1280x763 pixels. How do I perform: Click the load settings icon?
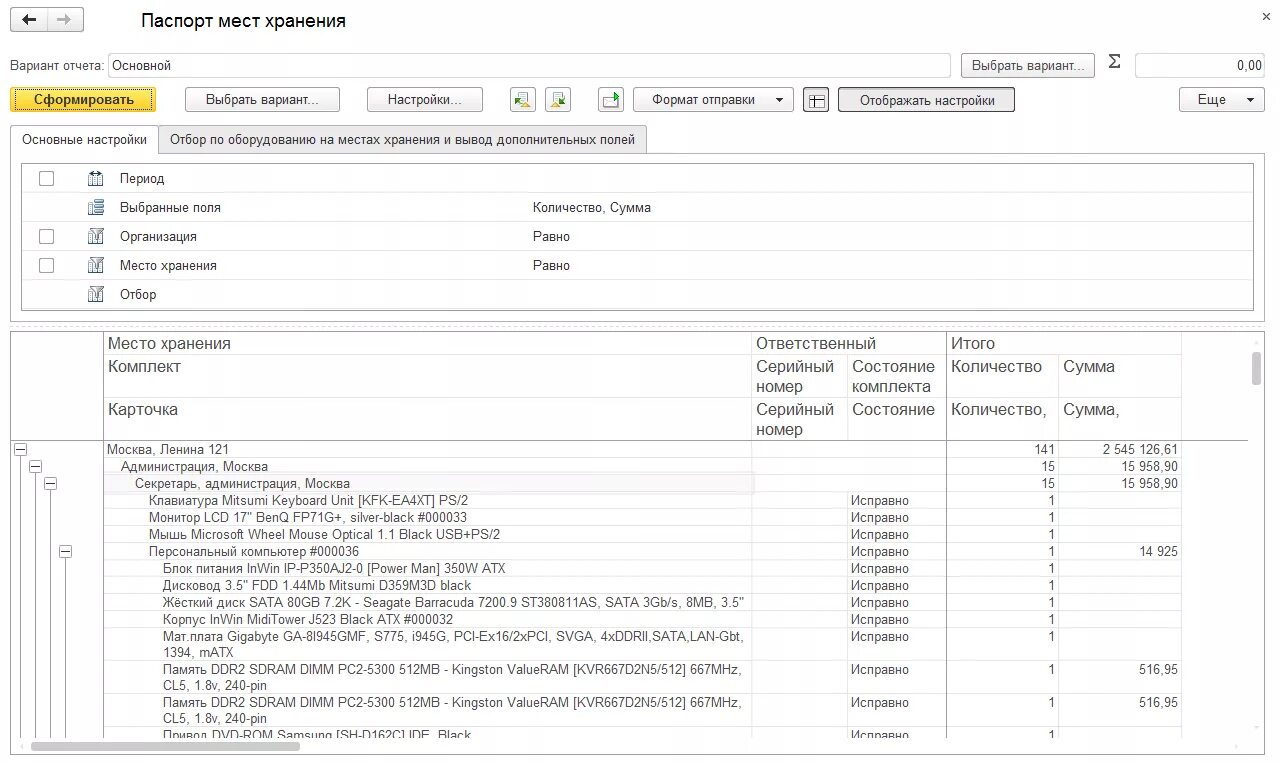[522, 100]
